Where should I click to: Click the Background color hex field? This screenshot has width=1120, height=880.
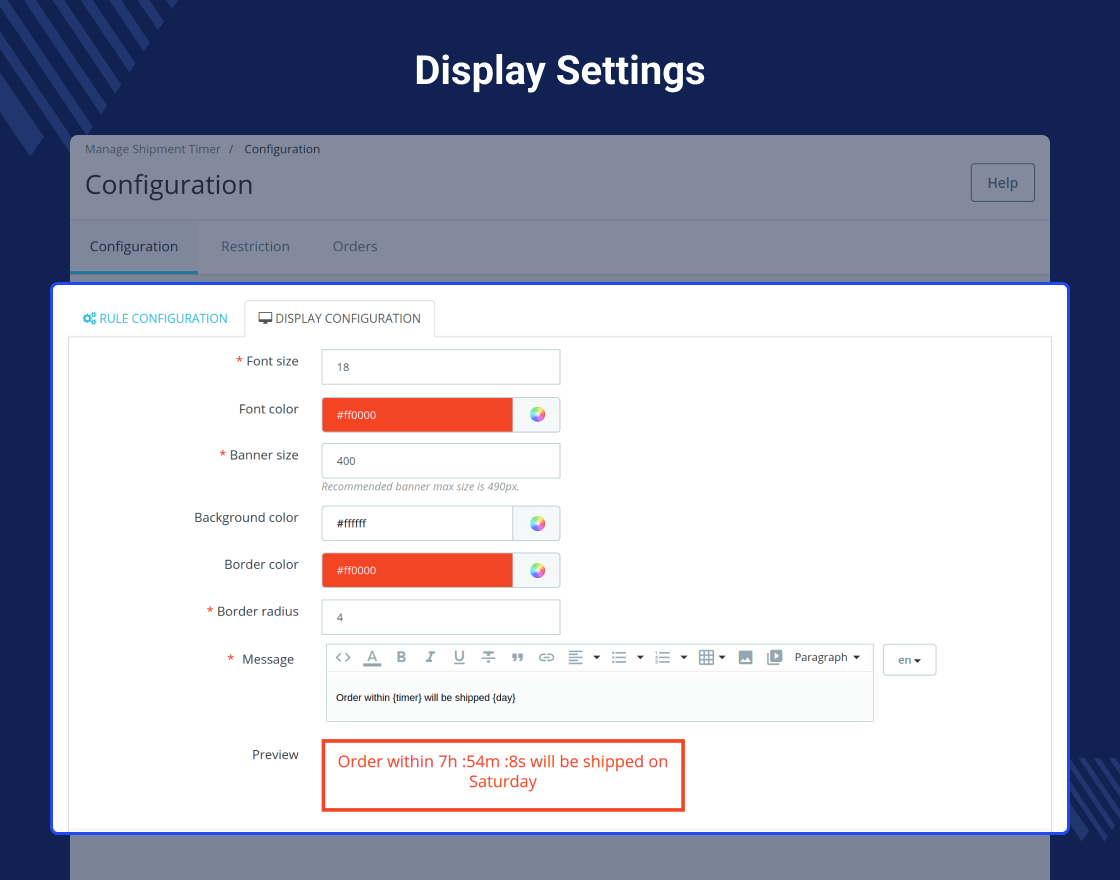coord(417,524)
